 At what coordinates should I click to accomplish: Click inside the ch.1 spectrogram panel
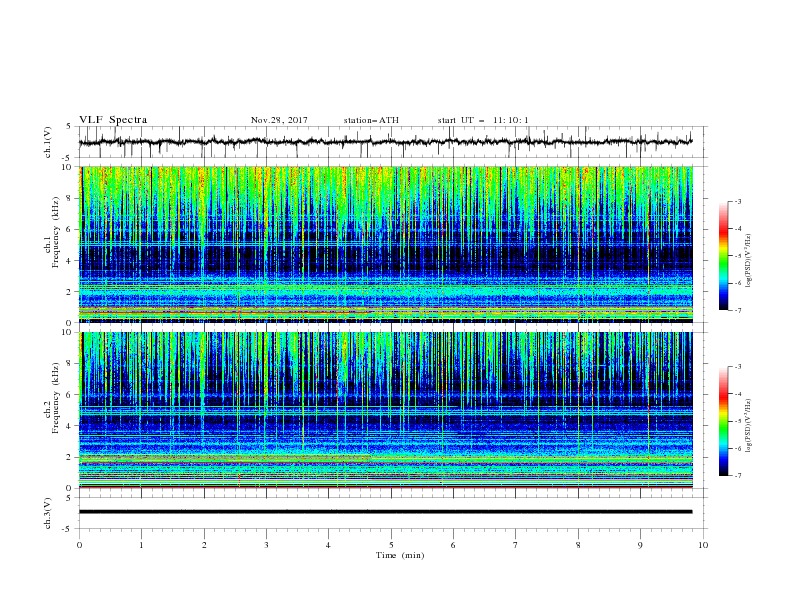(x=386, y=244)
